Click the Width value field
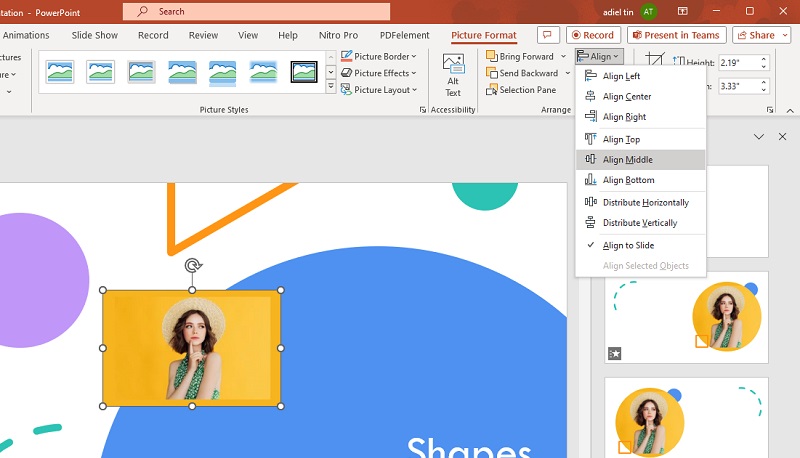 tap(738, 86)
